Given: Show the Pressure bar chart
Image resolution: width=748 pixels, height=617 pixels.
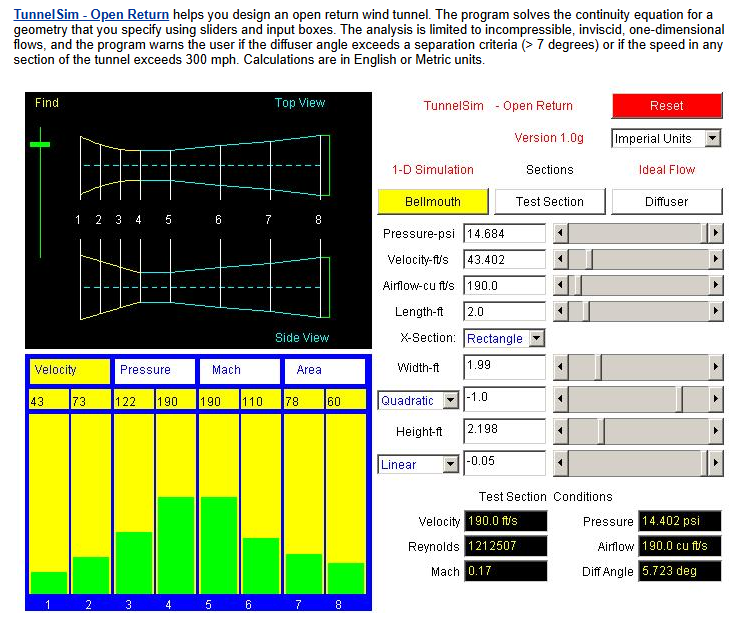Looking at the screenshot, I should point(154,370).
